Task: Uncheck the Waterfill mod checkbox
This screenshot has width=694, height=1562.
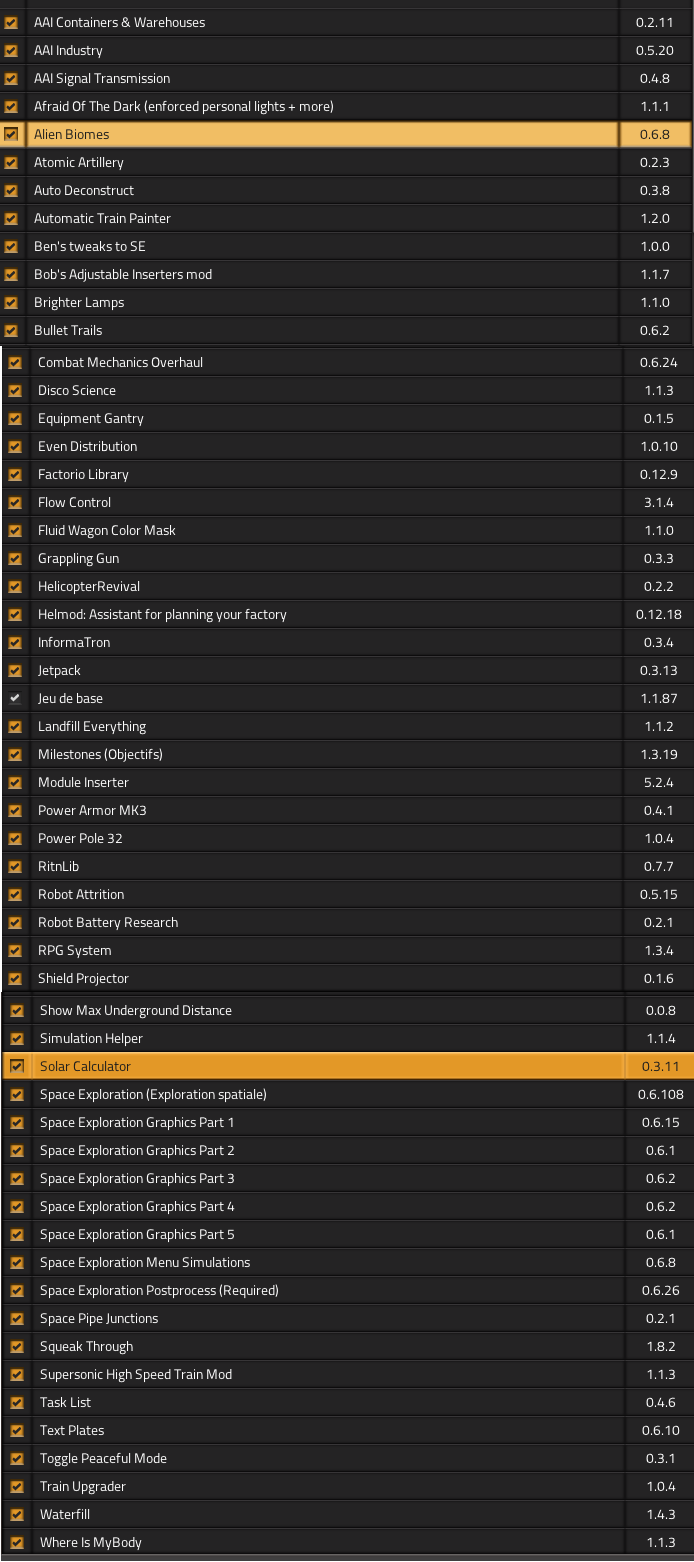Action: (x=17, y=1514)
